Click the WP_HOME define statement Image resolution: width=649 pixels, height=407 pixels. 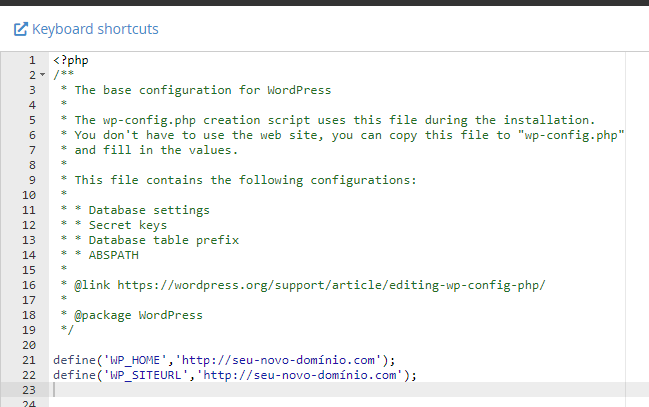point(224,360)
